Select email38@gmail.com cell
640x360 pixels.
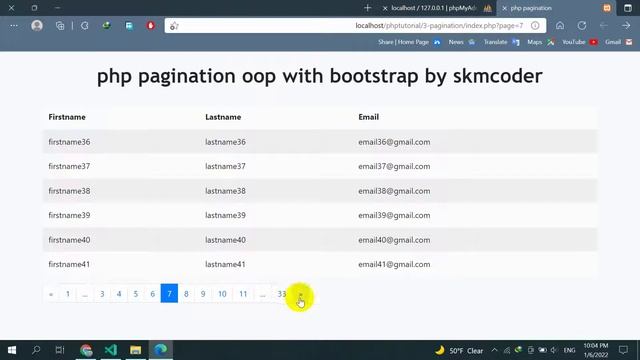pyautogui.click(x=394, y=191)
